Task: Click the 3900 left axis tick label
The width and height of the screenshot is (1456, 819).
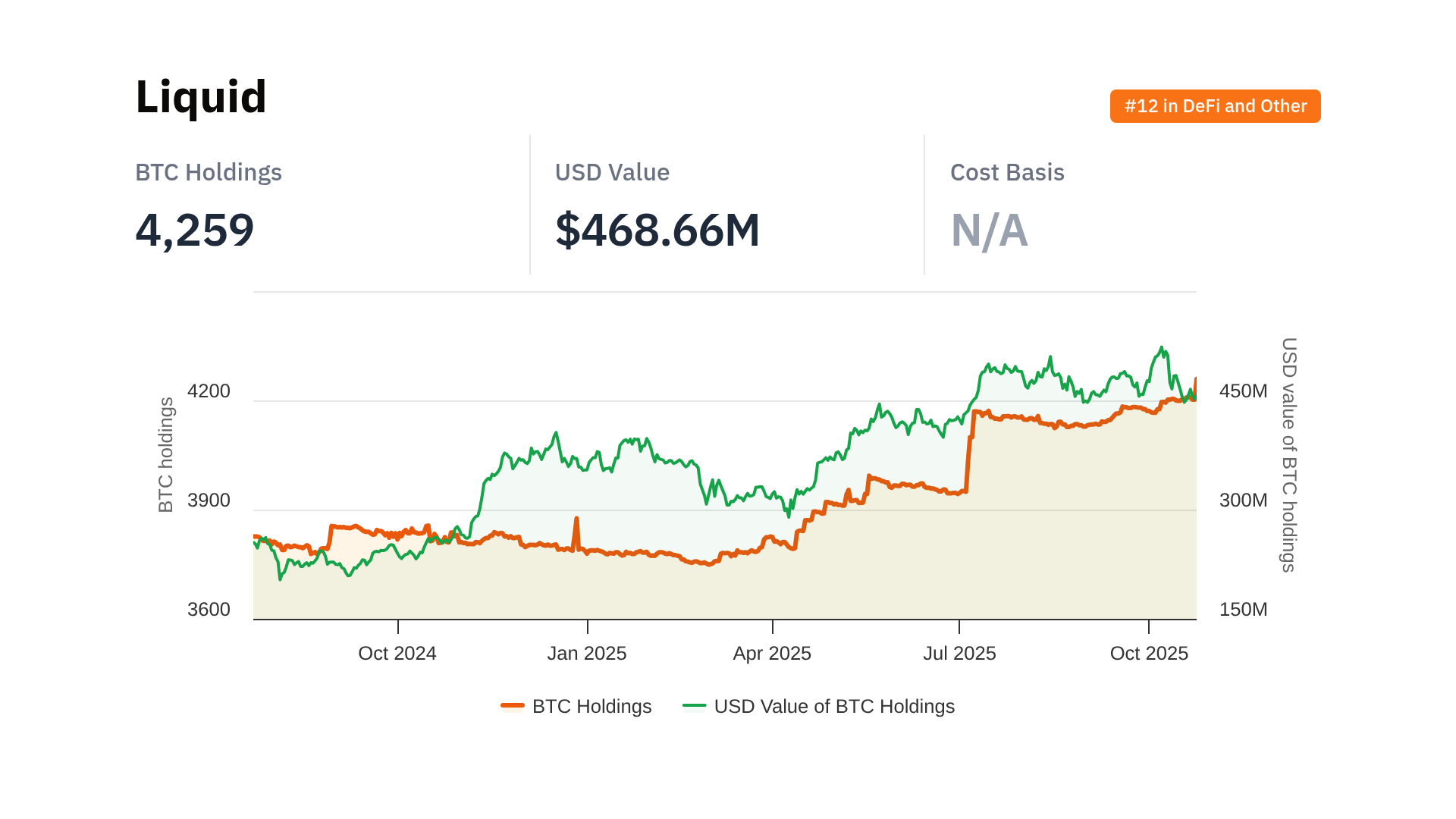Action: point(209,500)
